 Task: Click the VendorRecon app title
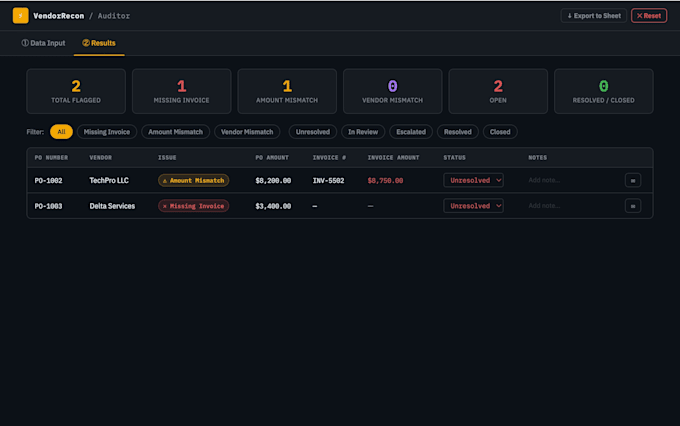coord(59,16)
